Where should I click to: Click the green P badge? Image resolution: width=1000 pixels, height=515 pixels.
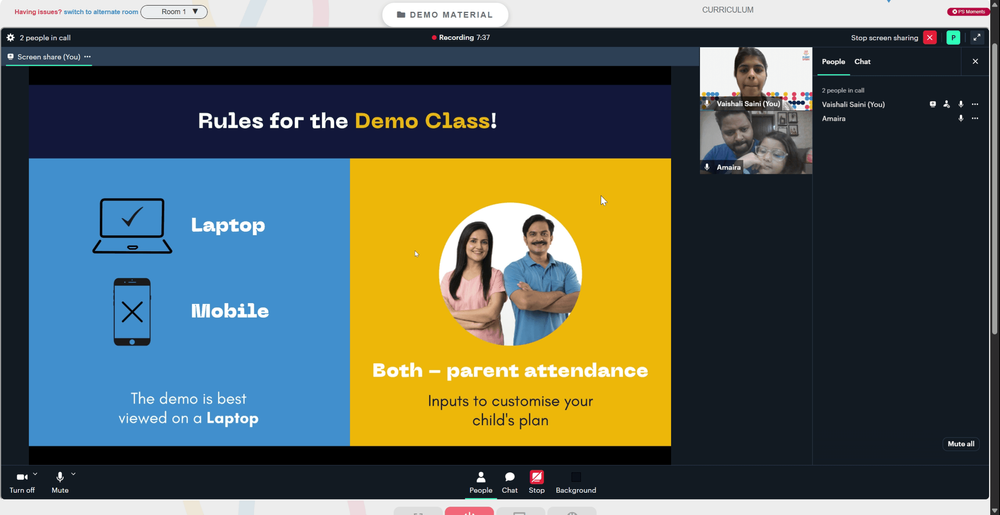[953, 38]
